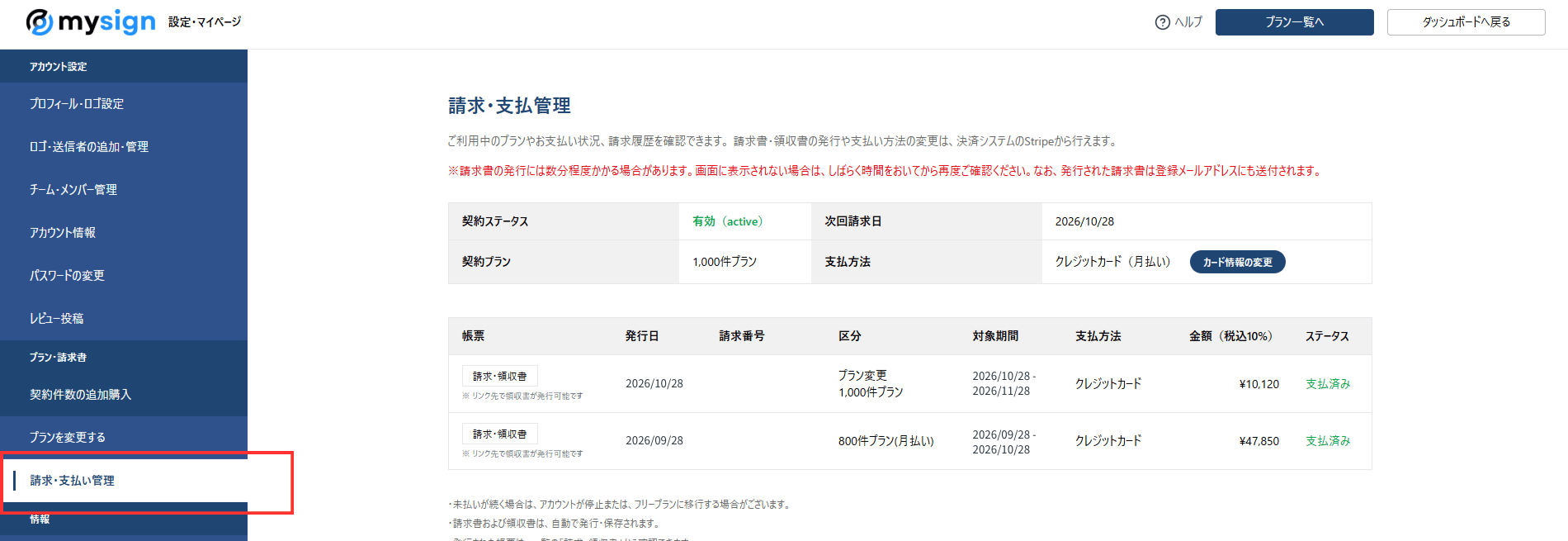
Task: Click ダッシュボードへ戻る button
Action: pyautogui.click(x=1466, y=22)
